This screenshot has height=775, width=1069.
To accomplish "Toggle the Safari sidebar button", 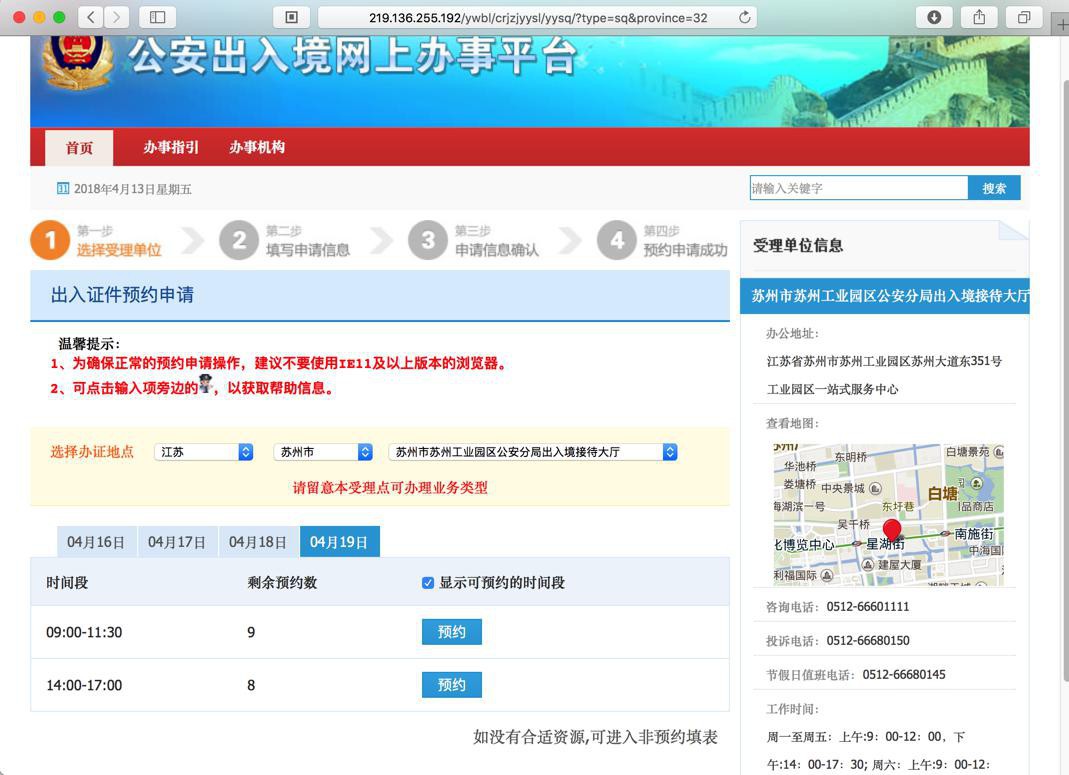I will click(157, 17).
